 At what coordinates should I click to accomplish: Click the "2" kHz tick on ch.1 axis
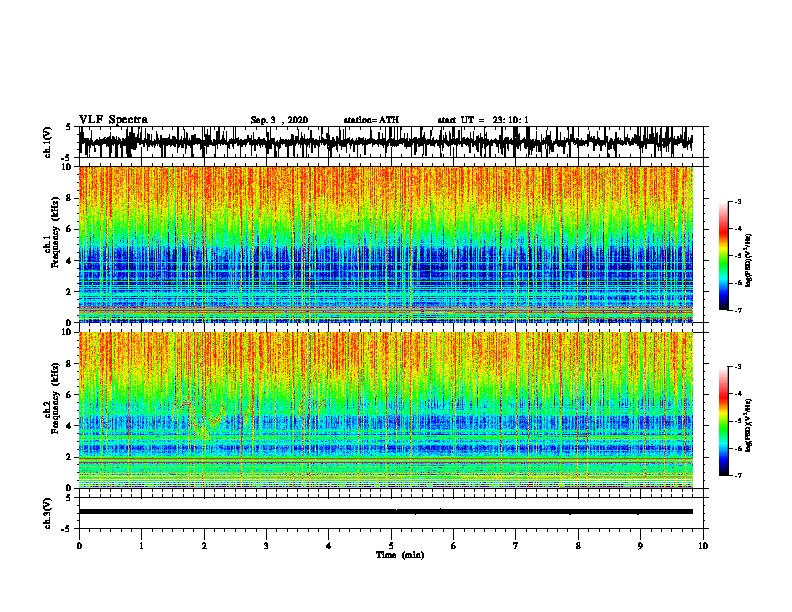point(69,291)
